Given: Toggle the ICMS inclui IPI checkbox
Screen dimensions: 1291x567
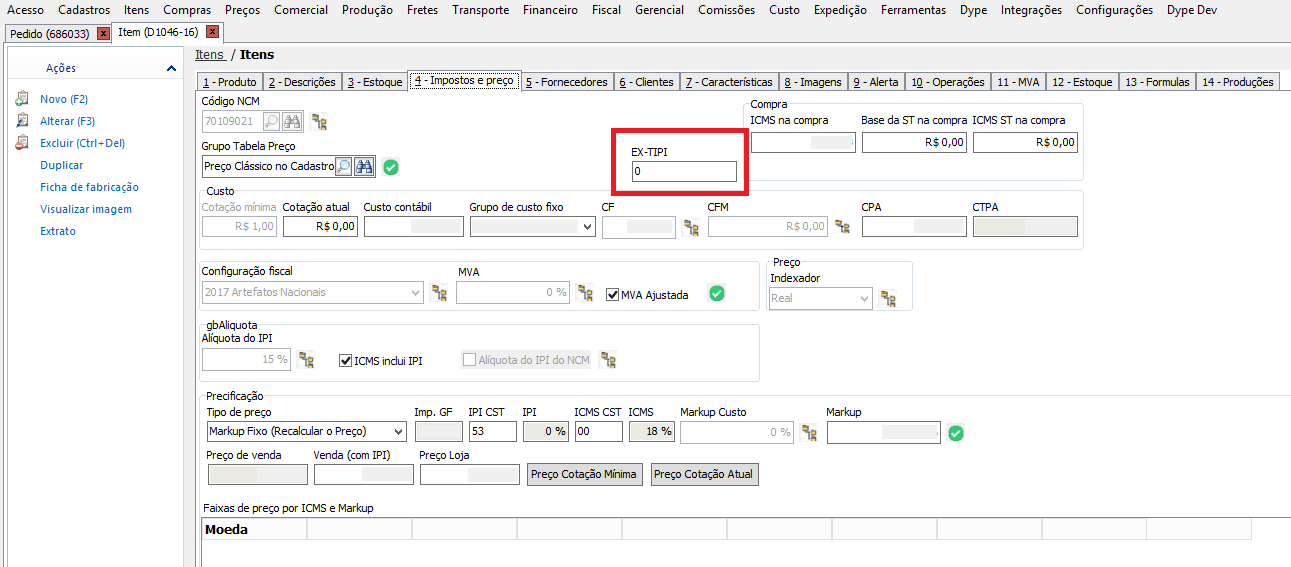Looking at the screenshot, I should coord(346,360).
